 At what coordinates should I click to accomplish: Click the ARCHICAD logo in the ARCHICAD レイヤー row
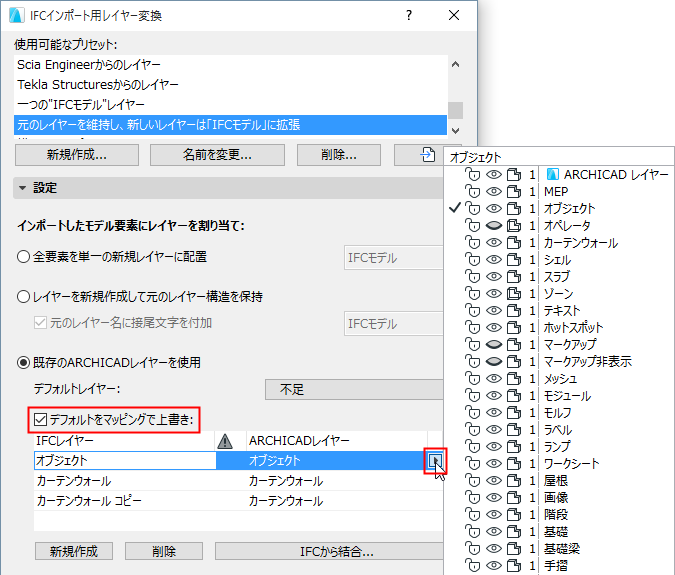[x=552, y=174]
